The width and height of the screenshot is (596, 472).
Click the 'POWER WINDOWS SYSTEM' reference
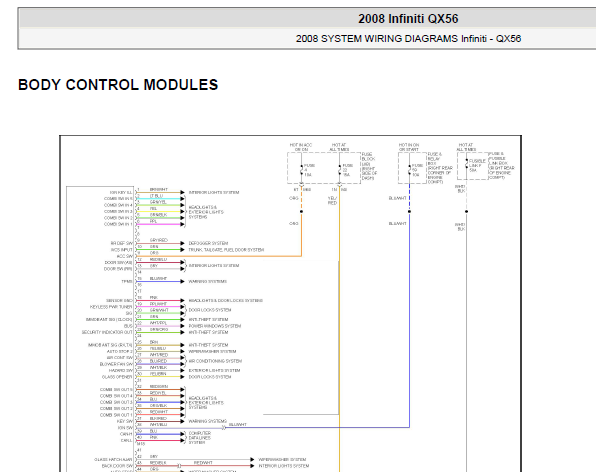(215, 326)
